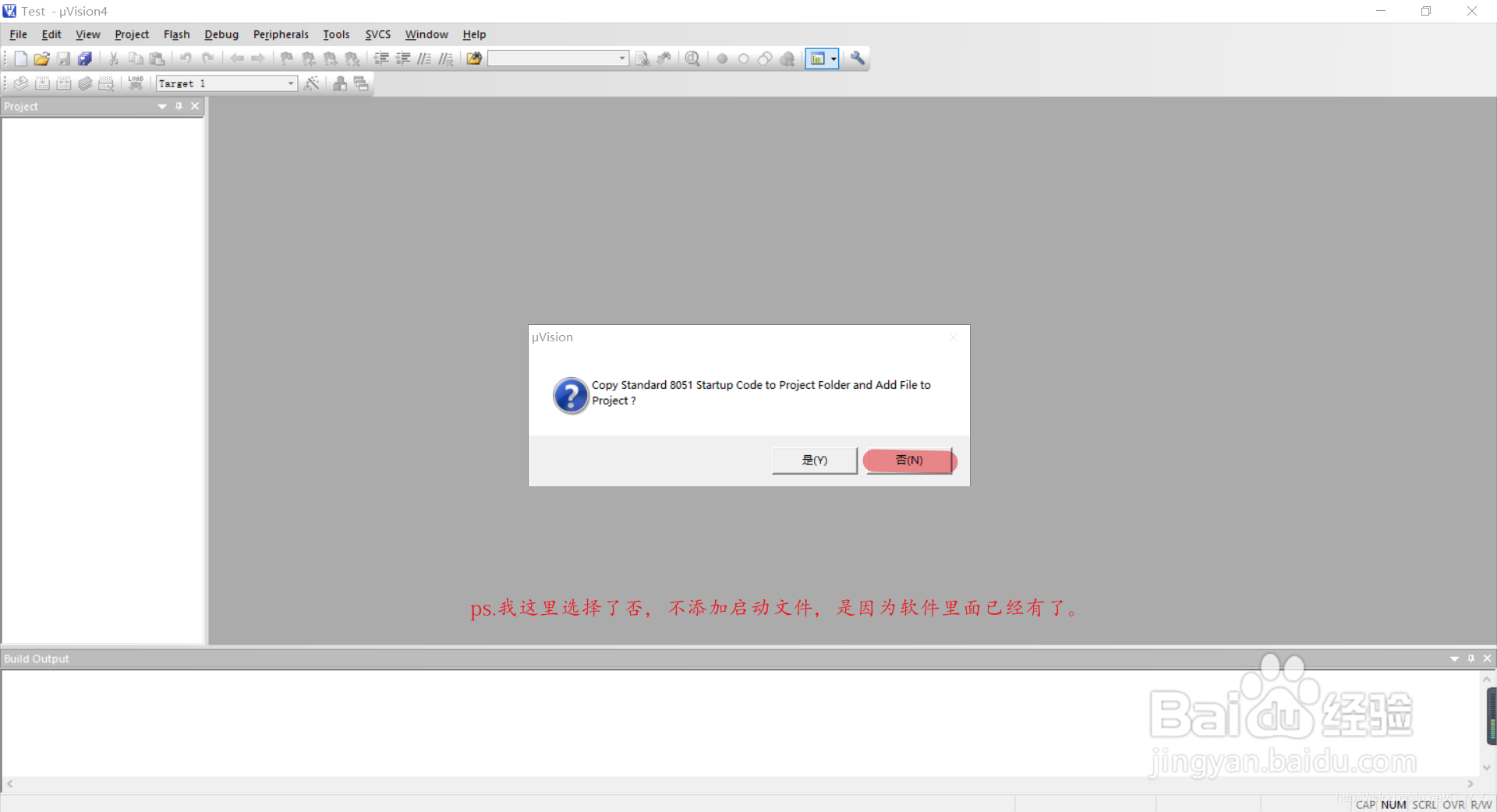The width and height of the screenshot is (1497, 812).
Task: Kill all breakpoints icon
Action: pyautogui.click(x=787, y=58)
